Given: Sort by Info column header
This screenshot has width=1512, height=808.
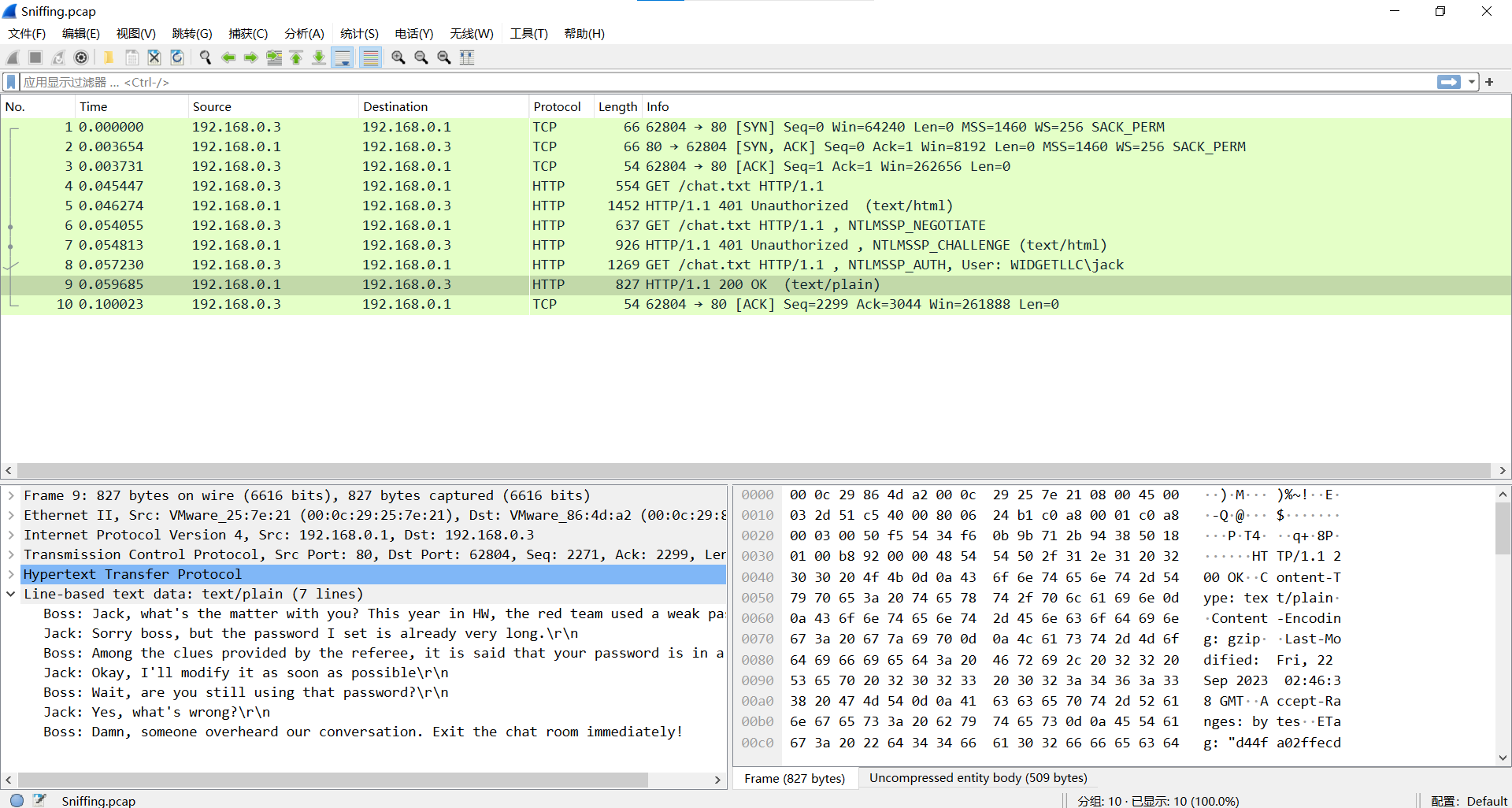Looking at the screenshot, I should click(1077, 107).
